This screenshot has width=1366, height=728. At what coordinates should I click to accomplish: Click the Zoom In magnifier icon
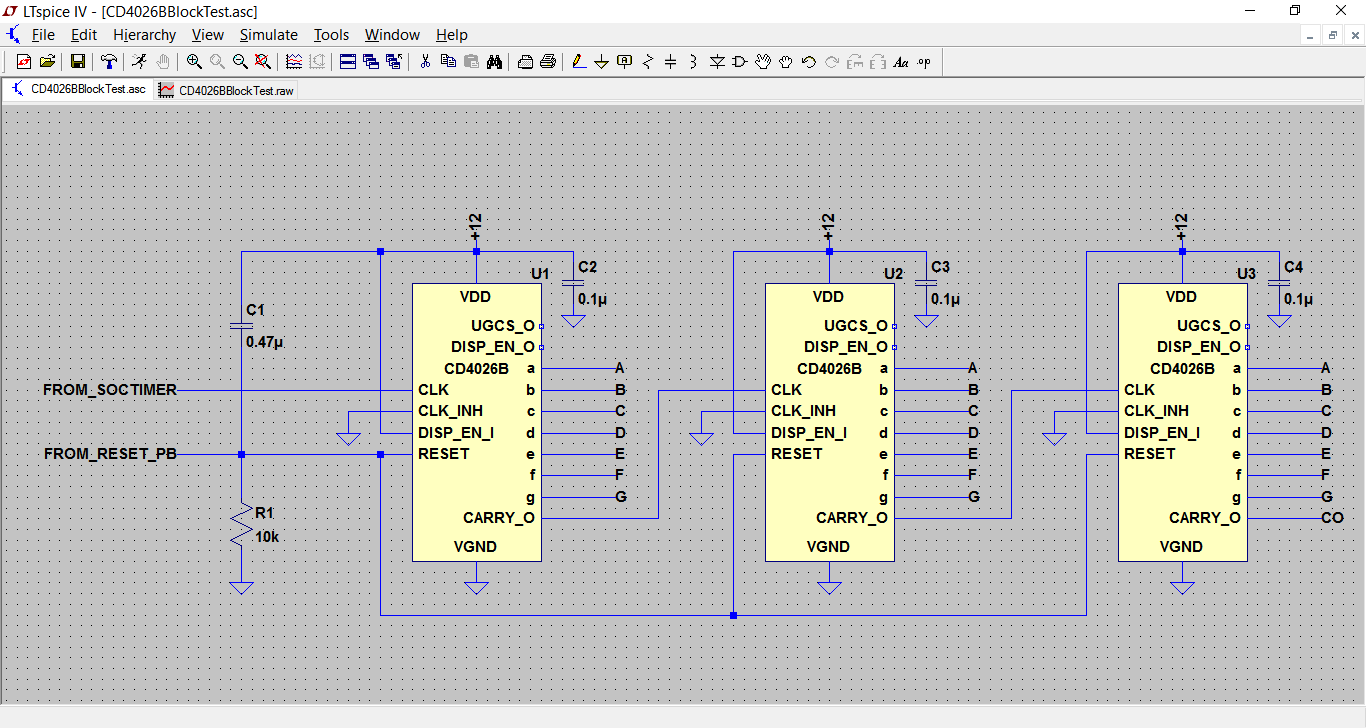point(194,62)
